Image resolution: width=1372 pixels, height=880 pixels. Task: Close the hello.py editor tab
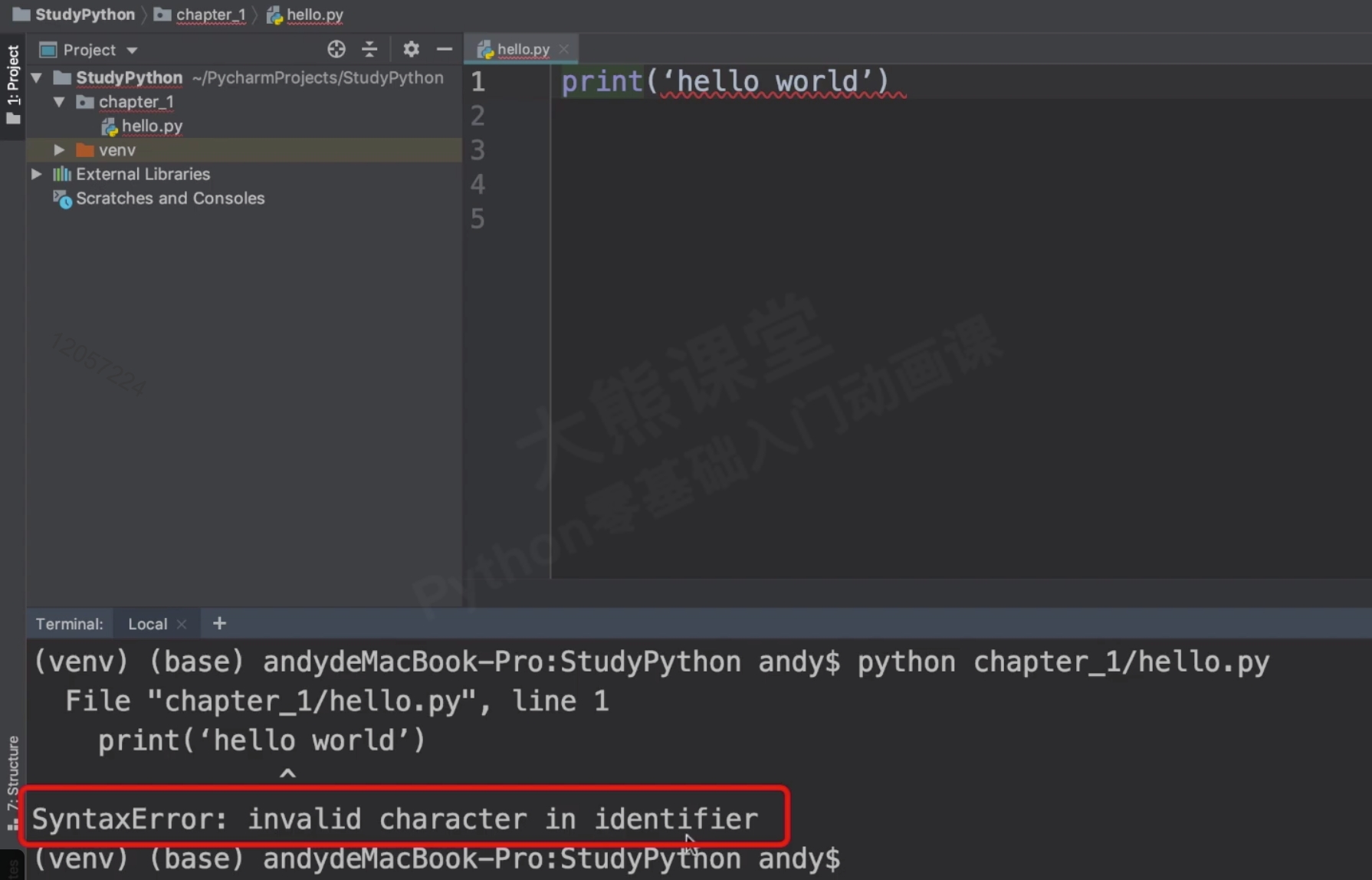point(564,49)
